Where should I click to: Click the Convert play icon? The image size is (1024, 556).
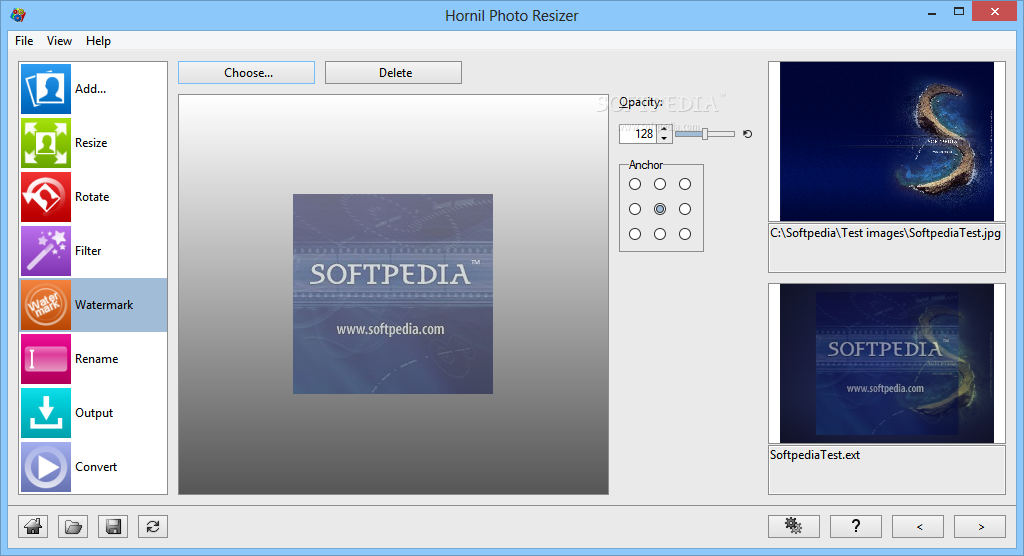(46, 467)
